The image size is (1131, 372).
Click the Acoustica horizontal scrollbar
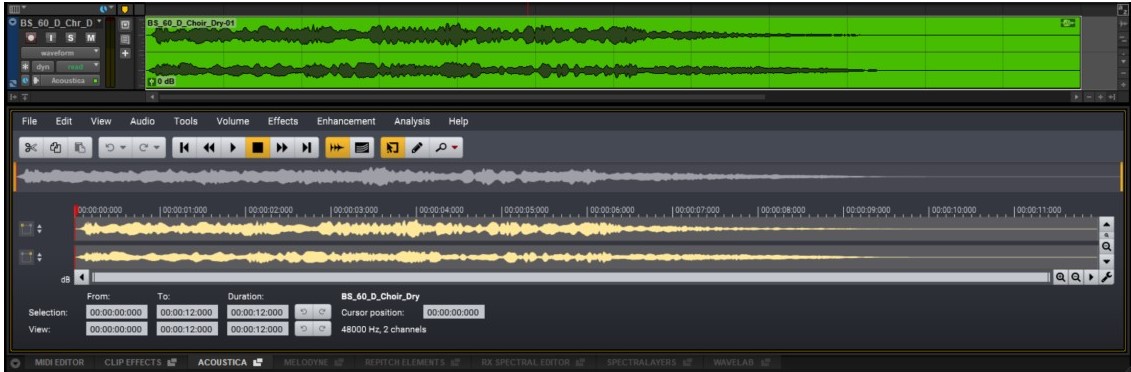(570, 278)
